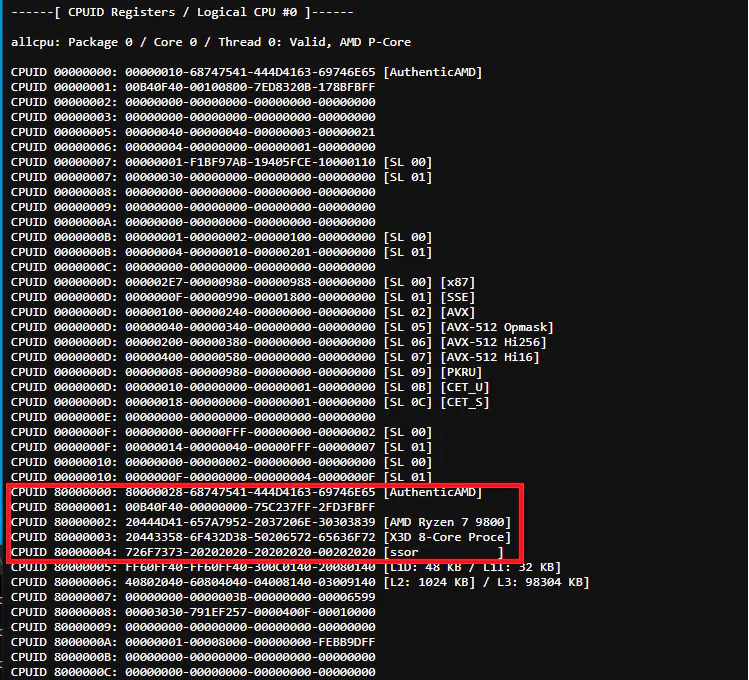Click the row labeled [AVX-512 Hi256]
This screenshot has width=749, height=680.
point(278,342)
